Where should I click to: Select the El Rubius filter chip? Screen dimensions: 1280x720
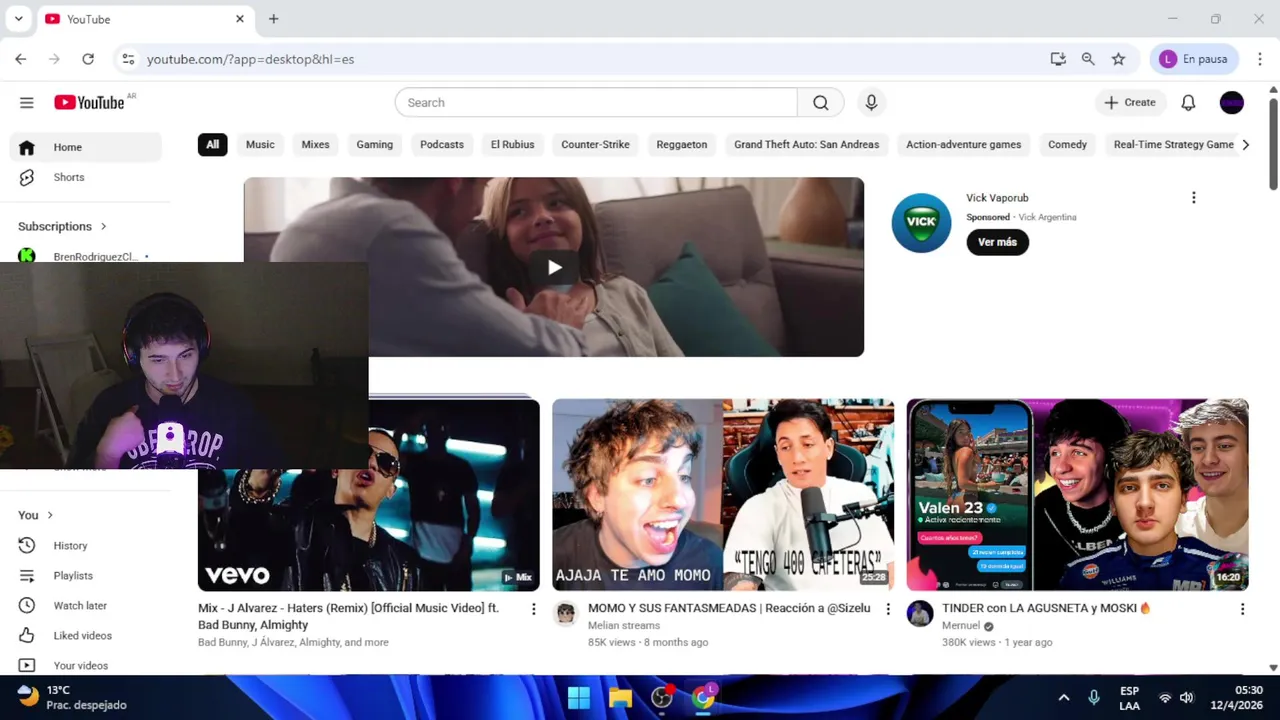[x=512, y=144]
